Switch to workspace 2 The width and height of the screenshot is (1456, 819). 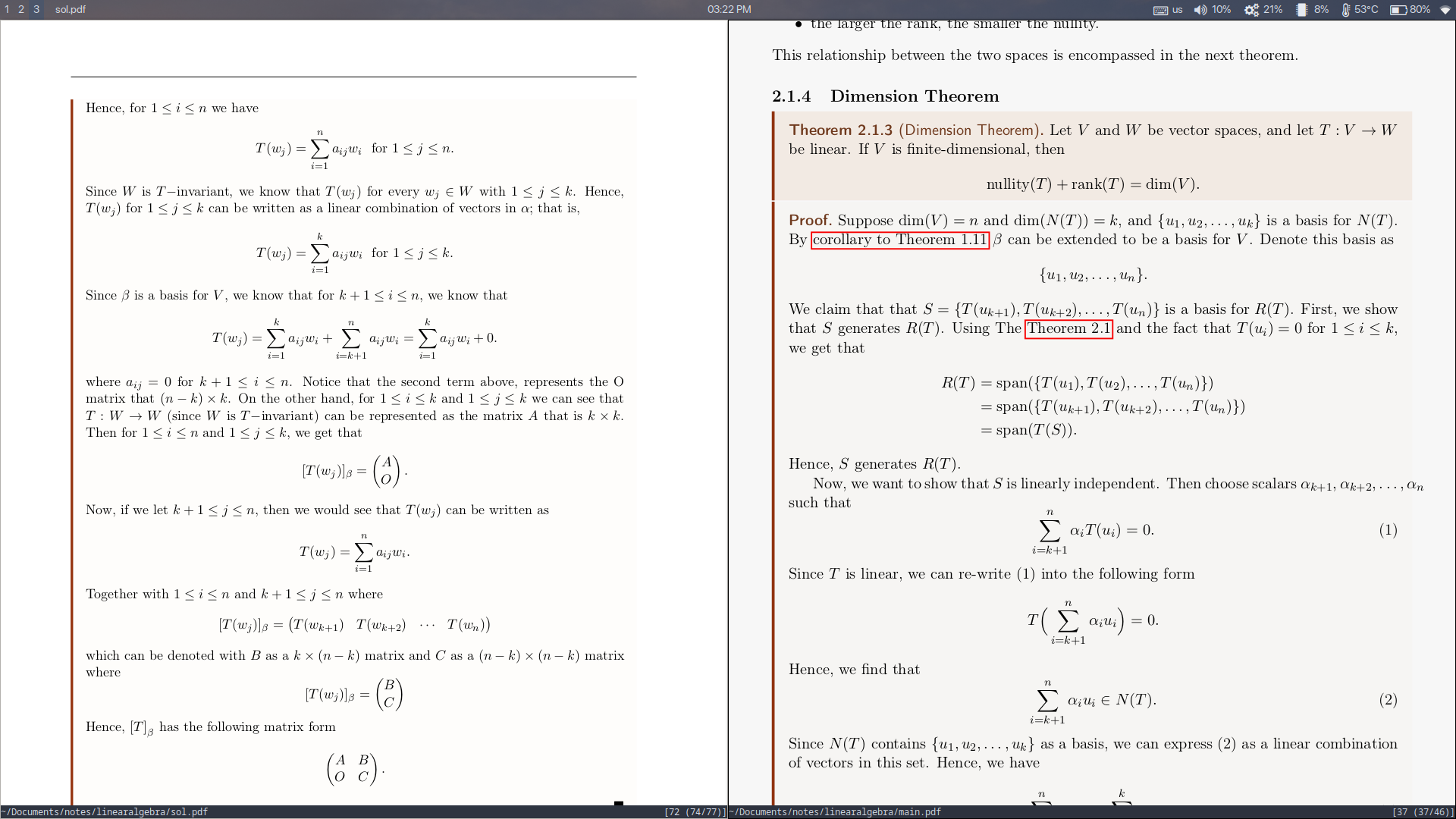(x=21, y=9)
